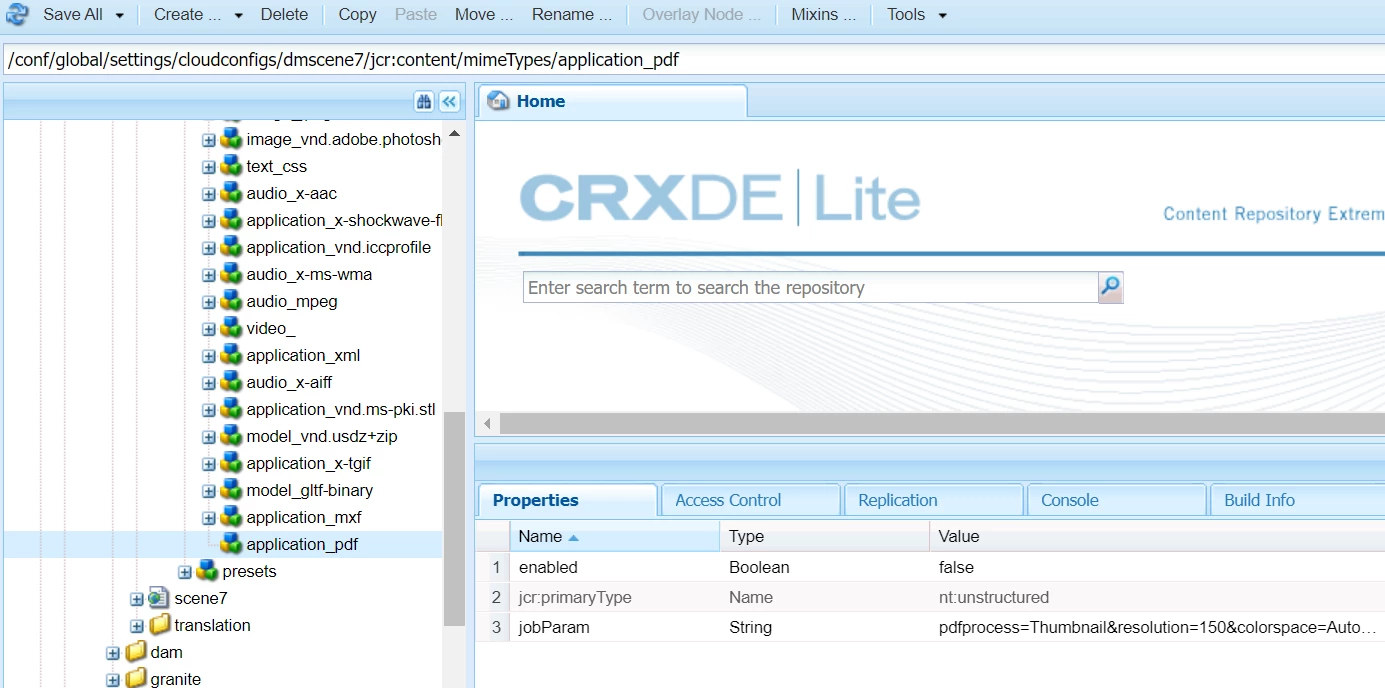Click the Home tab house icon
Viewport: 1385px width, 688px height.
[498, 101]
